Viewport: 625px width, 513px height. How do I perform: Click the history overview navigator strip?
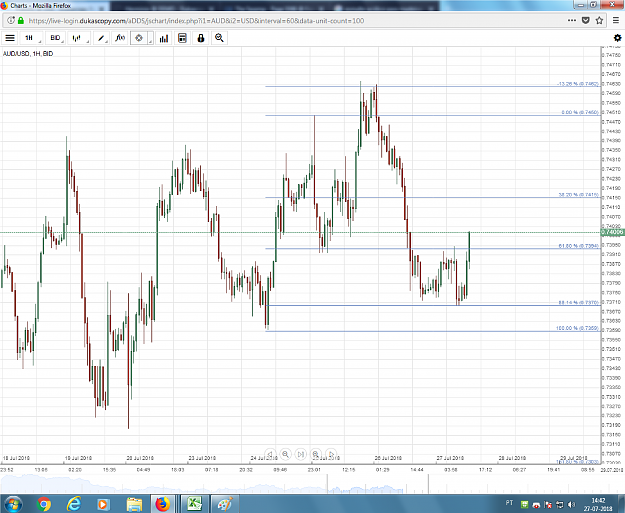(x=301, y=484)
